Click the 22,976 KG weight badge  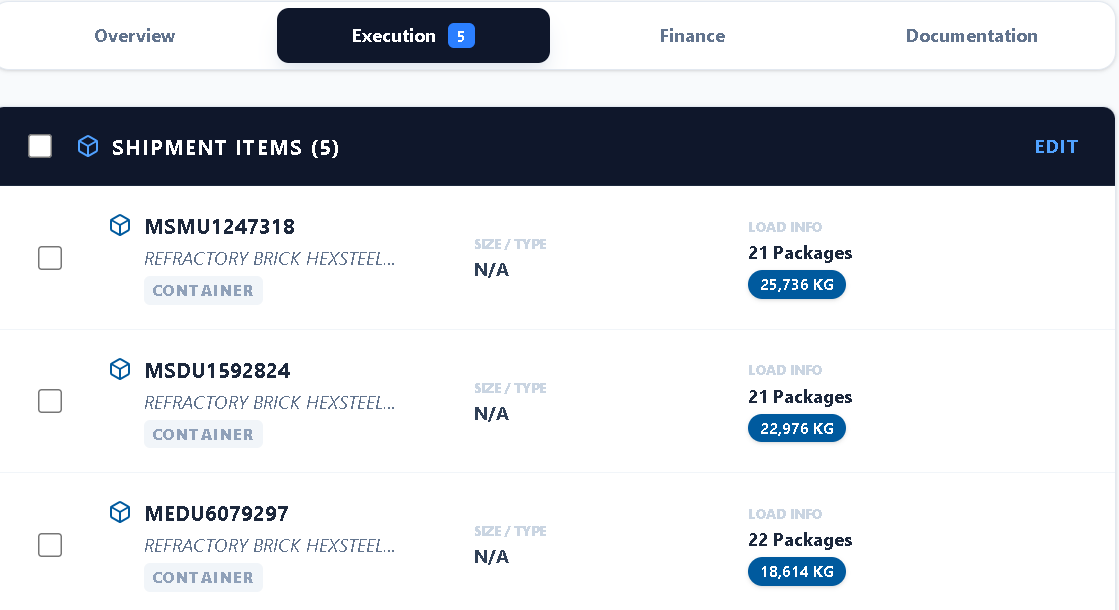tap(797, 428)
